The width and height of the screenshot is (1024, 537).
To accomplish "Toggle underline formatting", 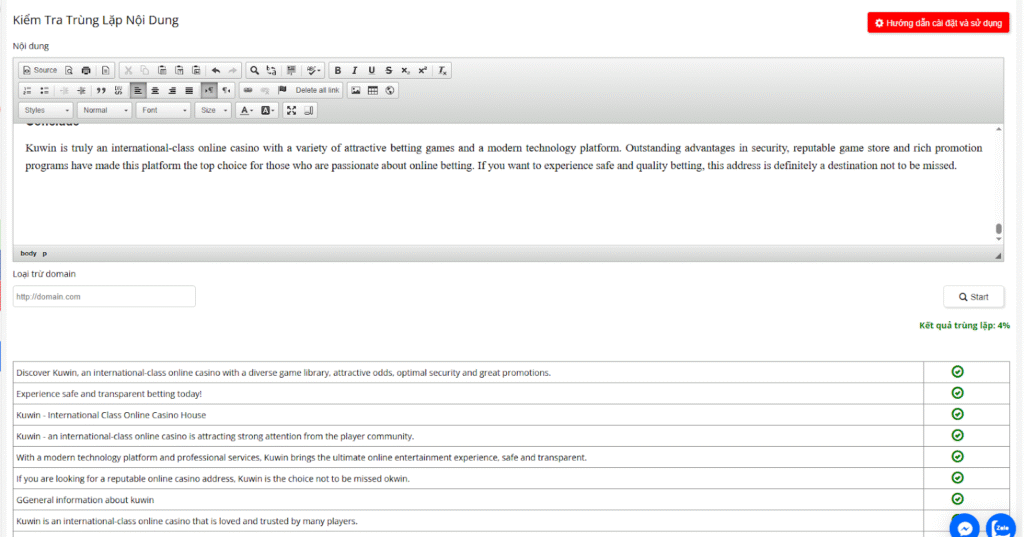I will point(372,70).
